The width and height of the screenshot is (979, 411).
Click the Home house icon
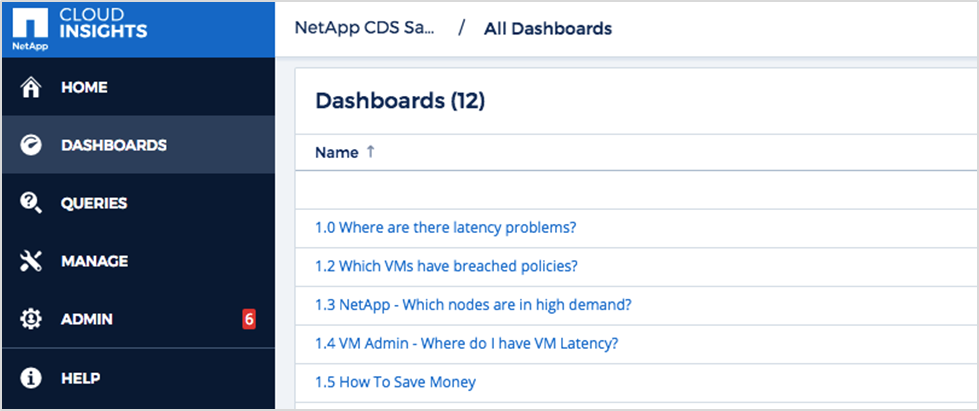tap(31, 88)
